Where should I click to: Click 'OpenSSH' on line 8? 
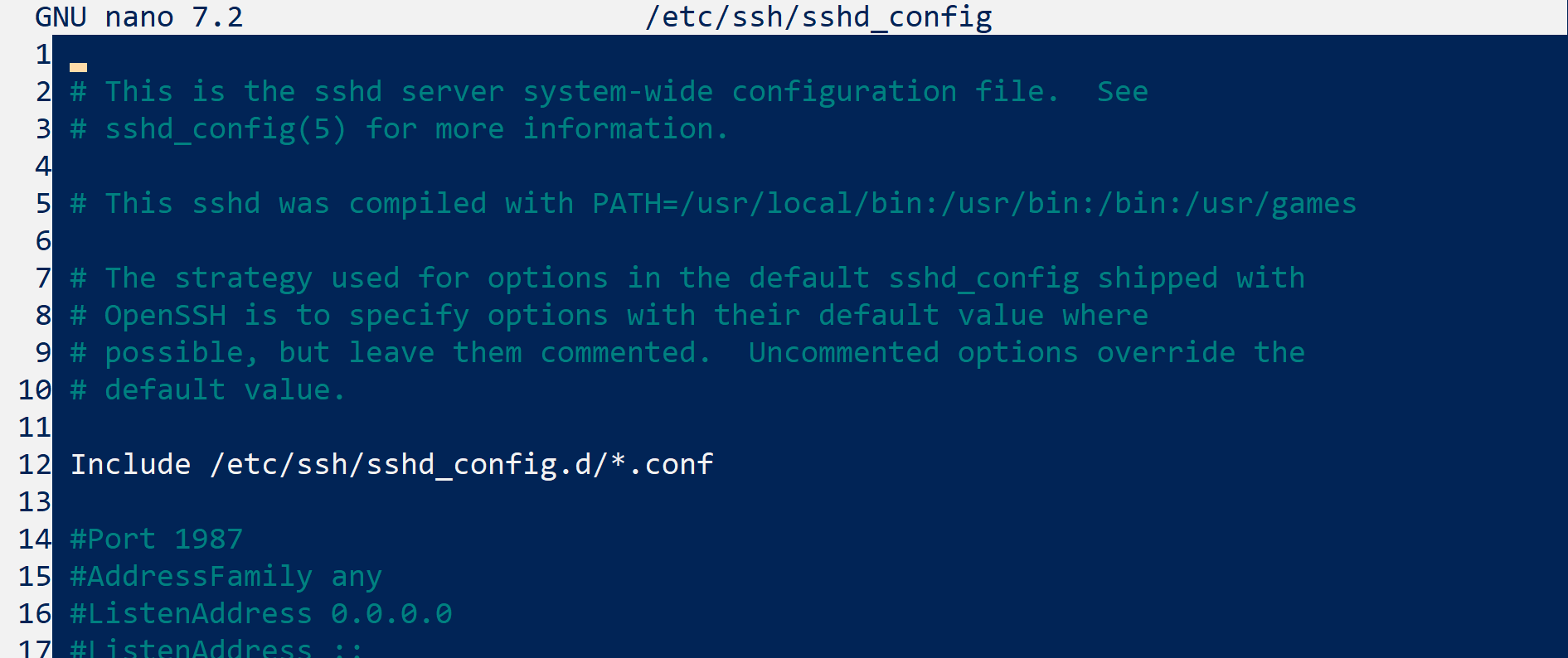(165, 315)
